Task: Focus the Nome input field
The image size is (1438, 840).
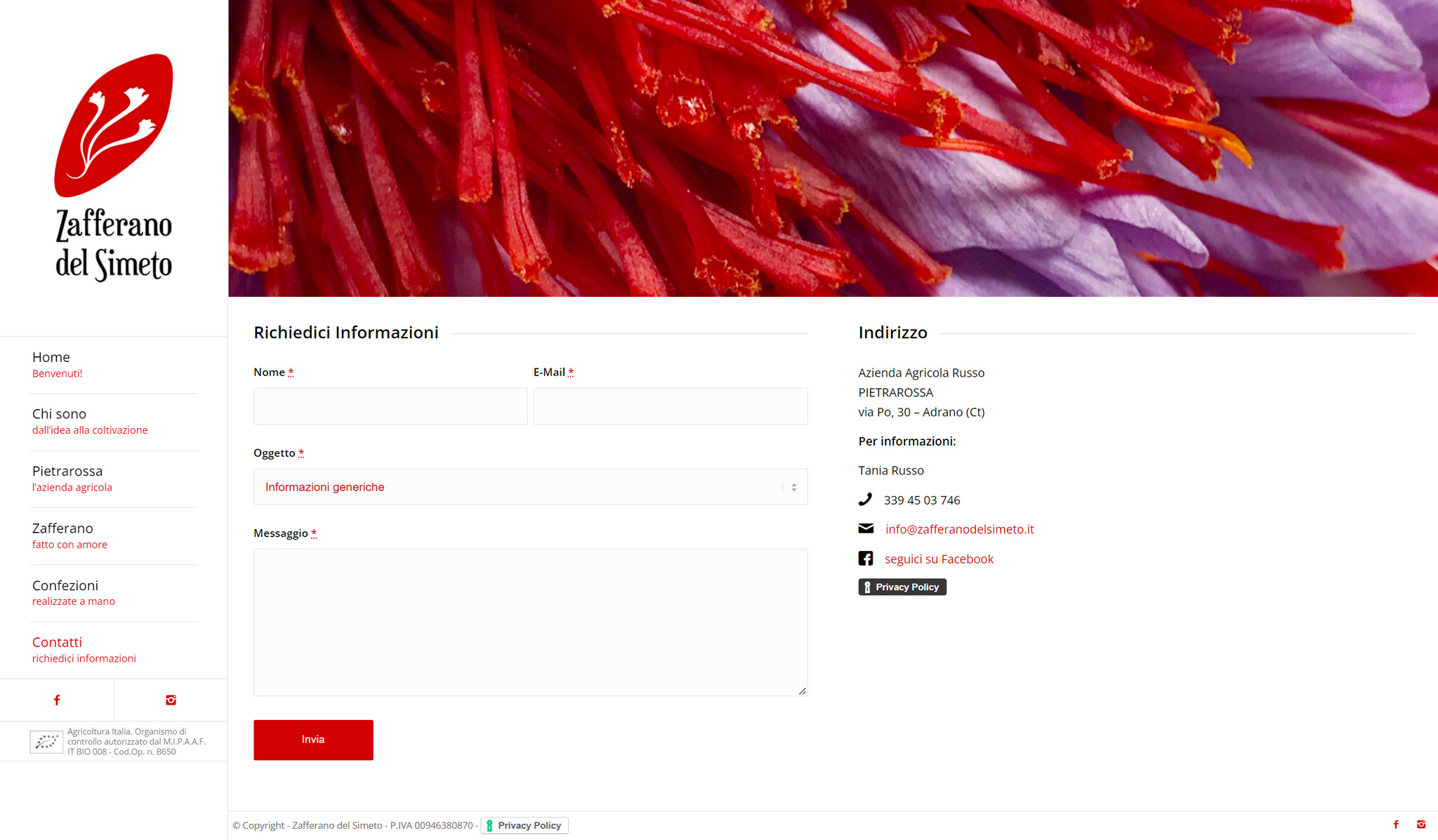Action: [390, 406]
